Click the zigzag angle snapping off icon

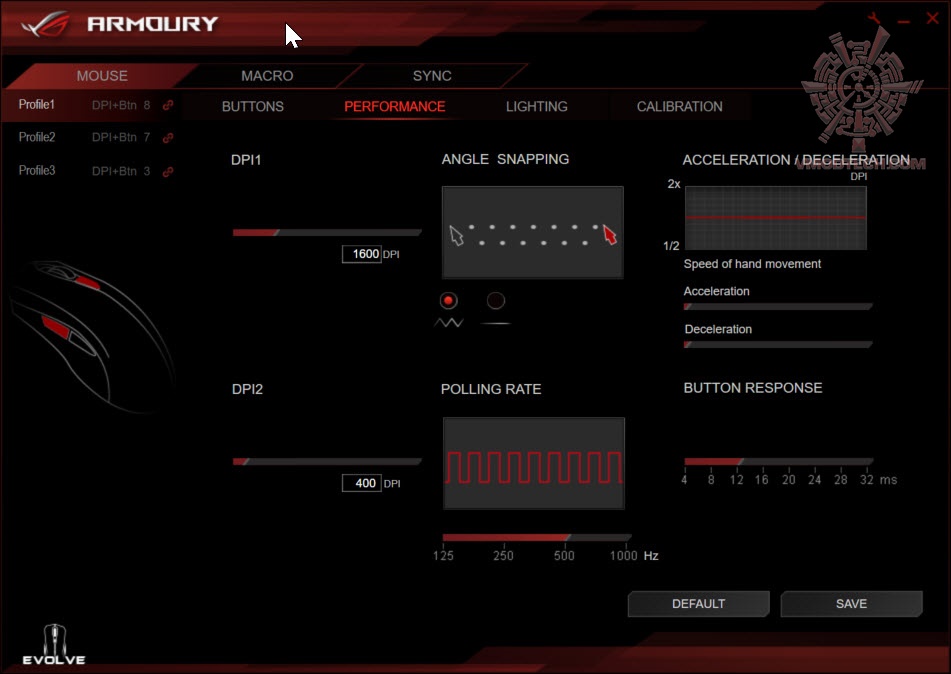(449, 323)
